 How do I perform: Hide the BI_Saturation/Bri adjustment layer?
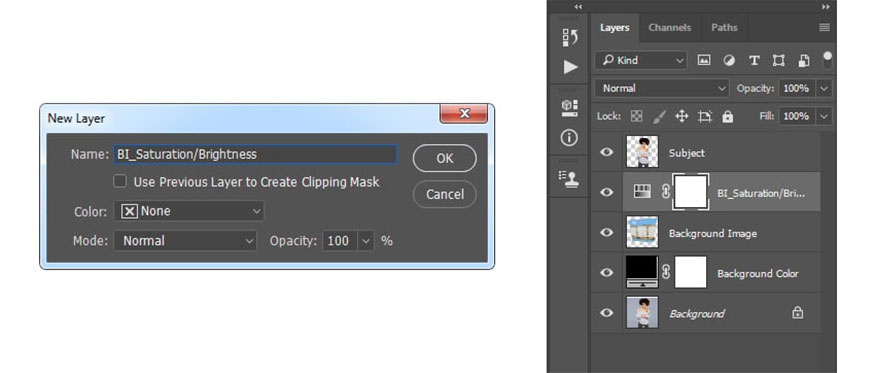[x=607, y=192]
